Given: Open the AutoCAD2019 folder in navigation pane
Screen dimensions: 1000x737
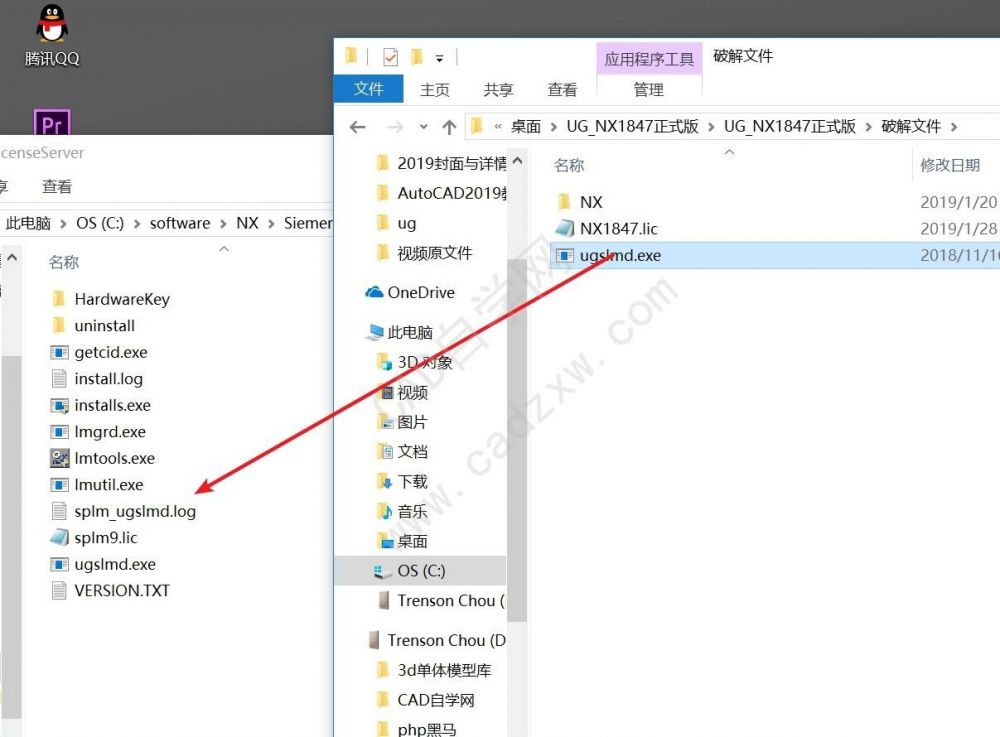Looking at the screenshot, I should 442,193.
